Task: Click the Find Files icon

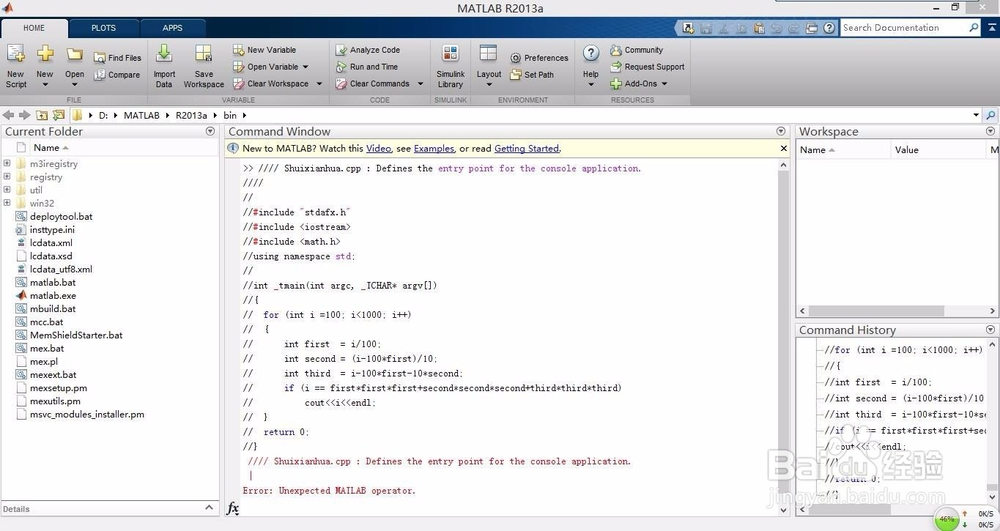Action: 99,57
